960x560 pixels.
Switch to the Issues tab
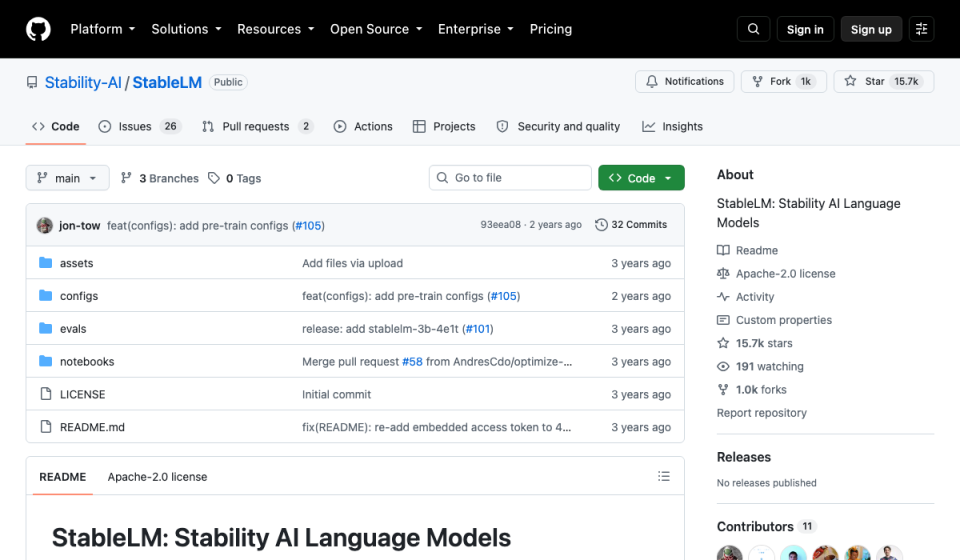click(x=140, y=126)
